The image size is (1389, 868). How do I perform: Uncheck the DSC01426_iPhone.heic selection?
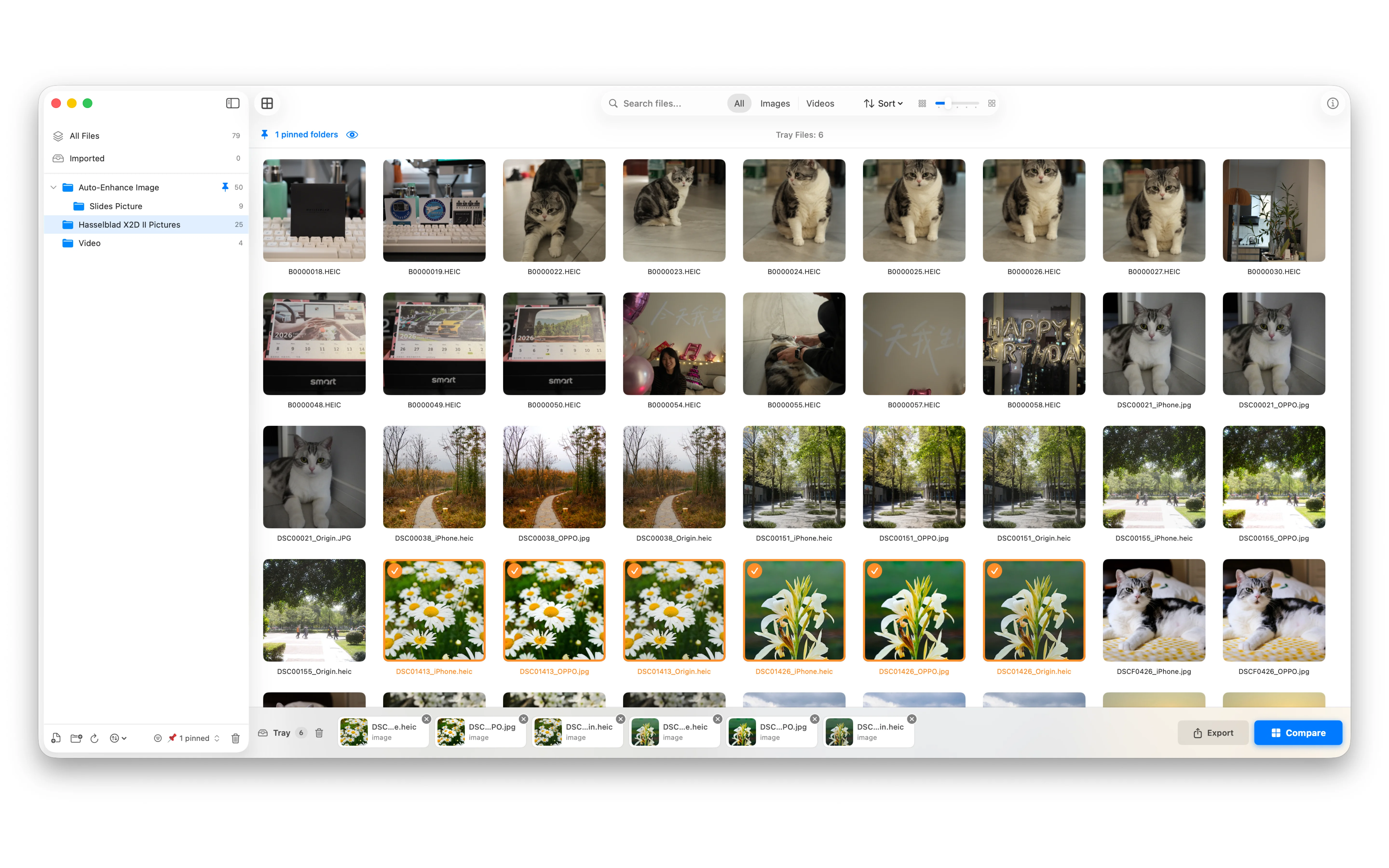754,571
